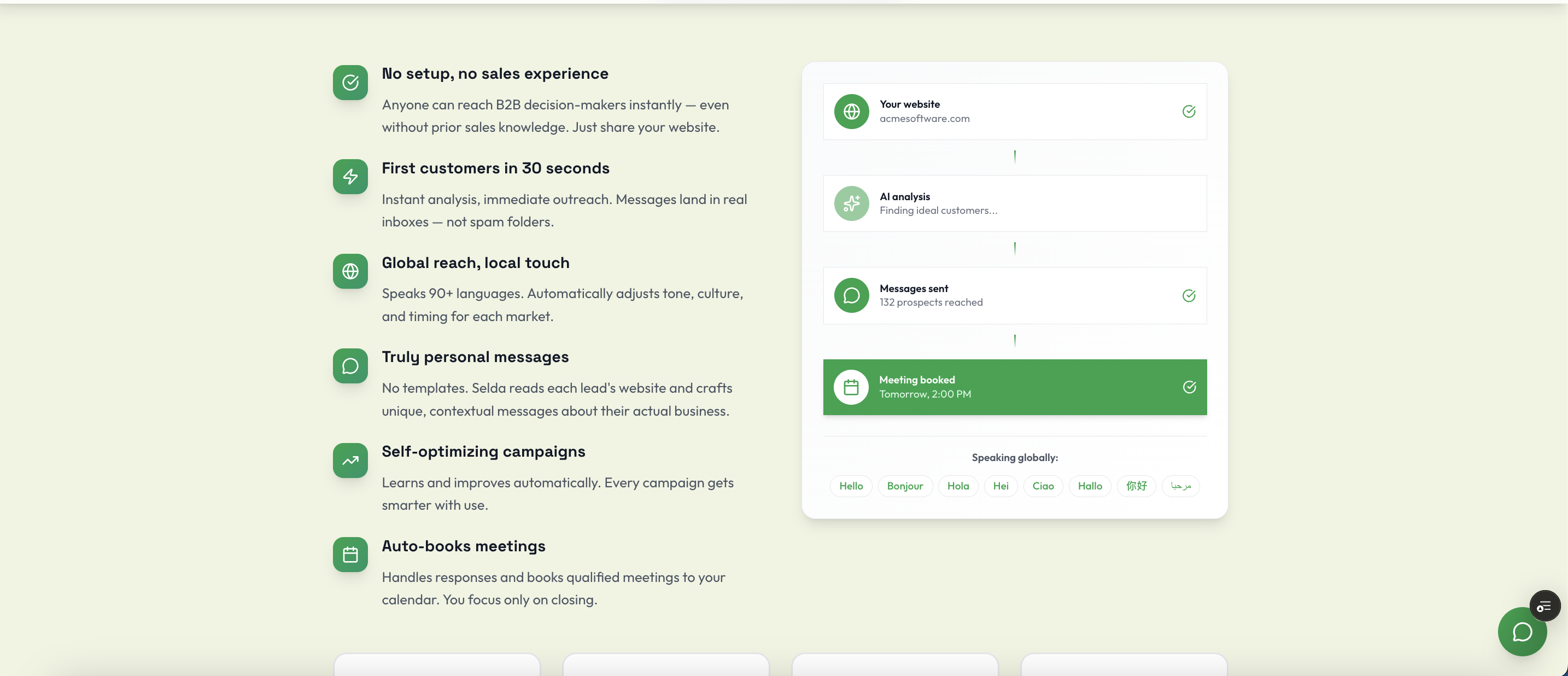Click the No setup, no sales experience heading

[495, 74]
